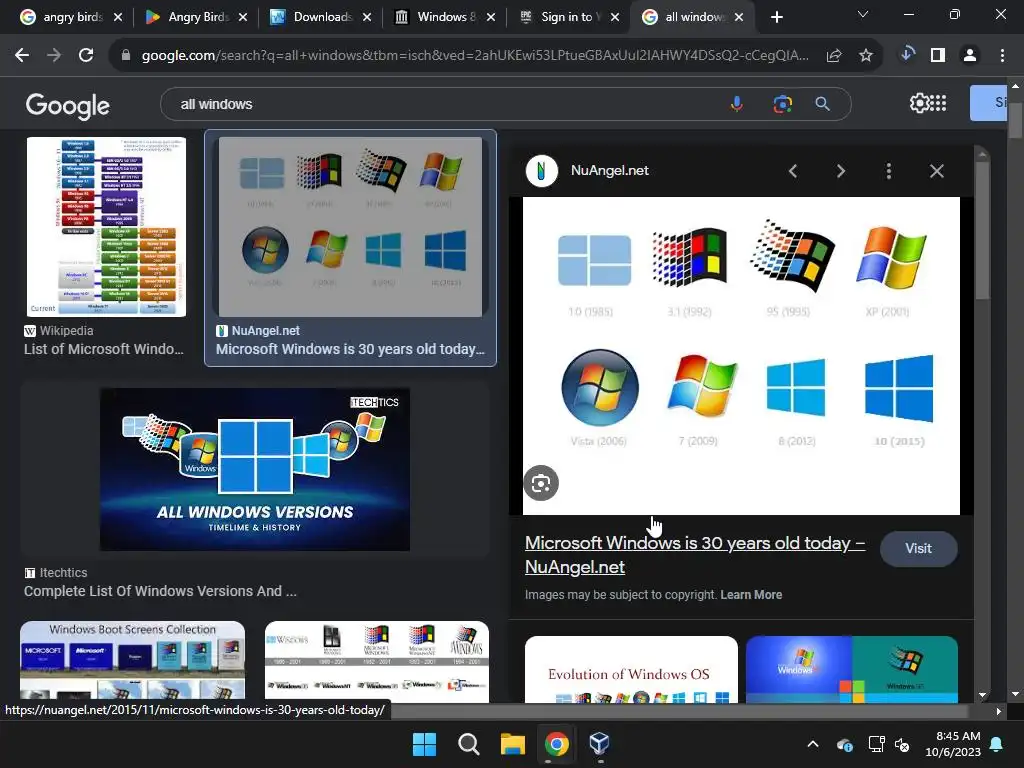The image size is (1024, 768).
Task: Expand the tab search chevron
Action: 863,14
